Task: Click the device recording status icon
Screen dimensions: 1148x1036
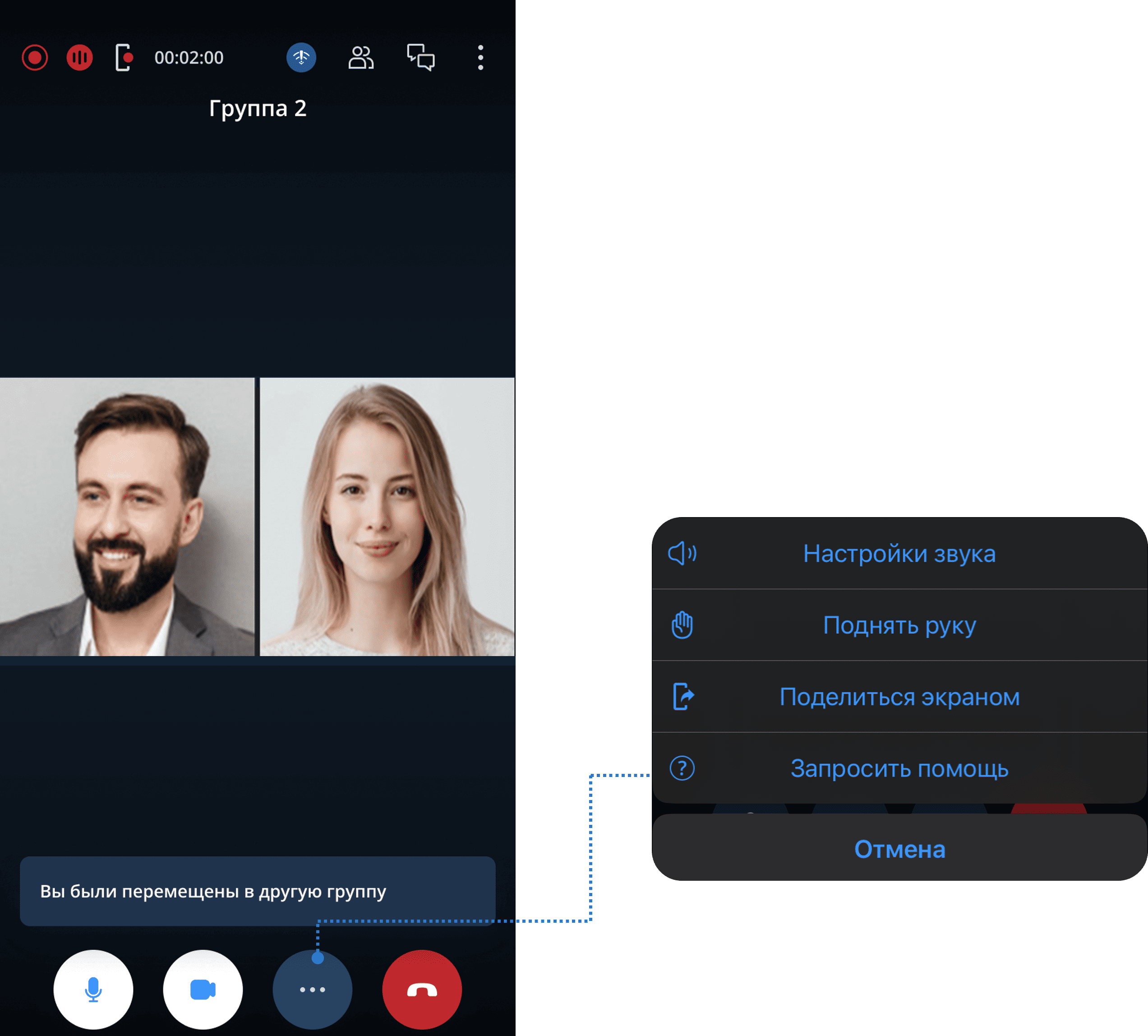Action: point(124,57)
